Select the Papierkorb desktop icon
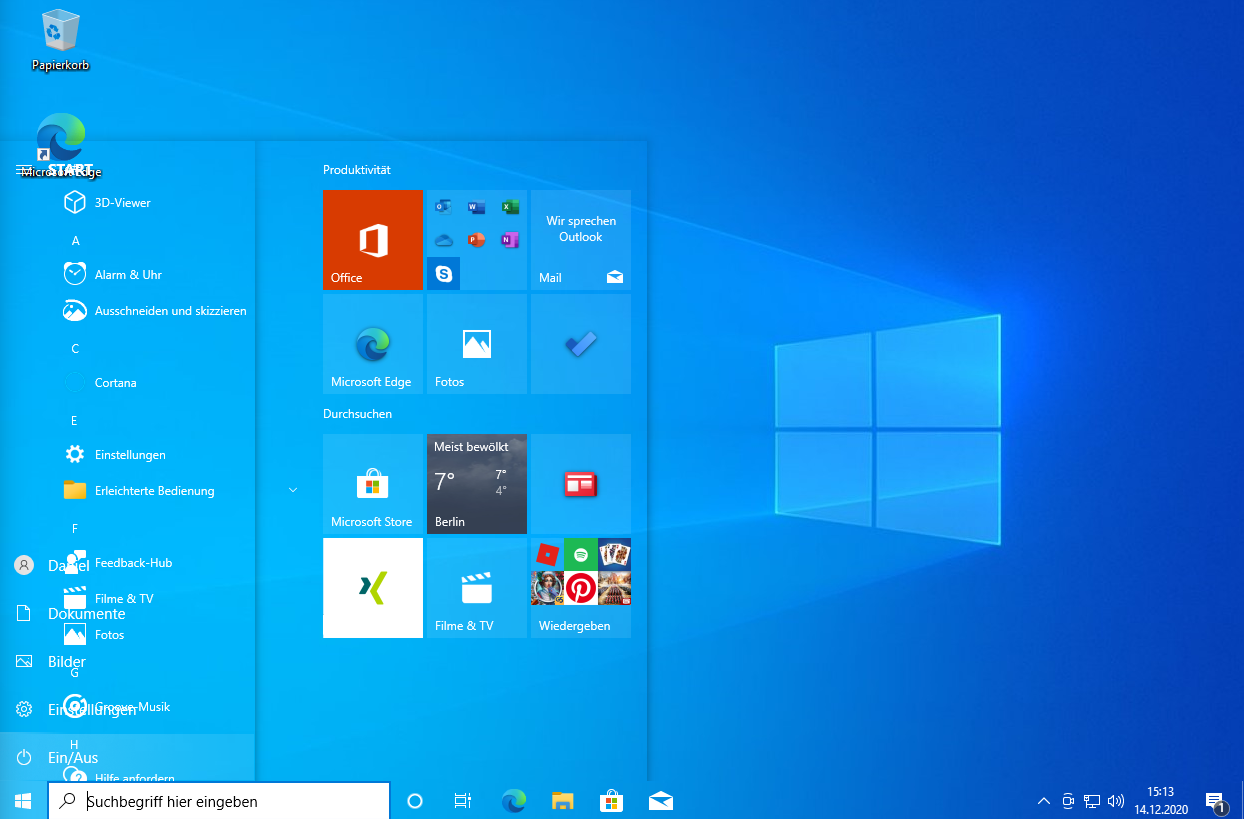The height and width of the screenshot is (819, 1244). (61, 40)
